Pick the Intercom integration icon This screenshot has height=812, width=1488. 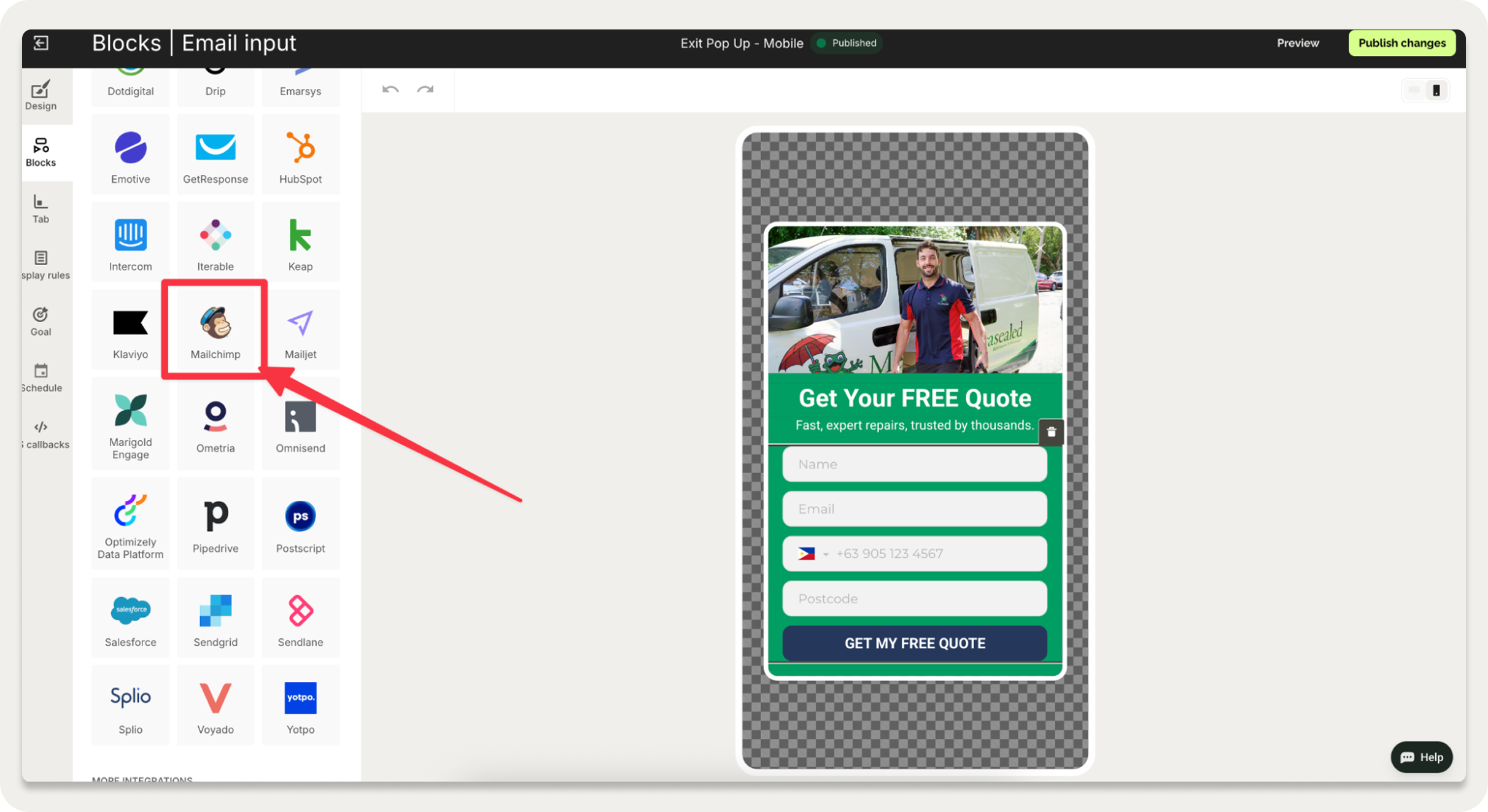130,242
